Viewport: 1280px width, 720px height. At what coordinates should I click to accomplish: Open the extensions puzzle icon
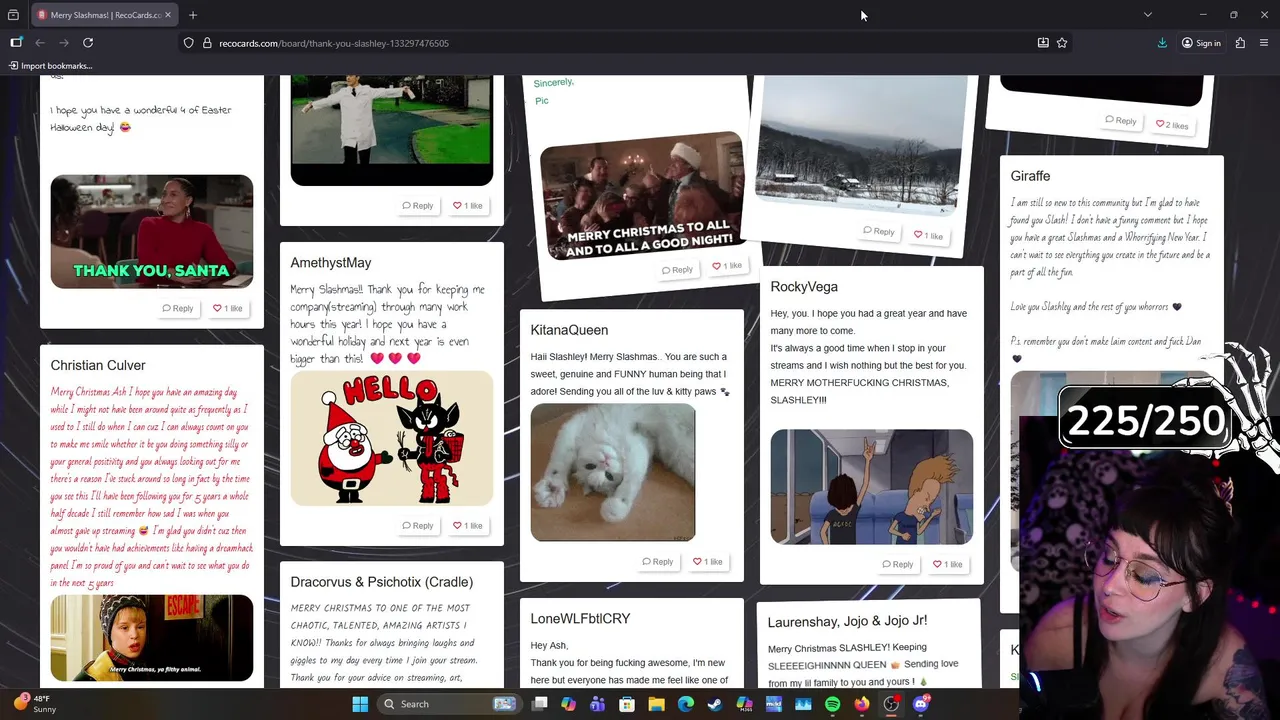click(1240, 43)
